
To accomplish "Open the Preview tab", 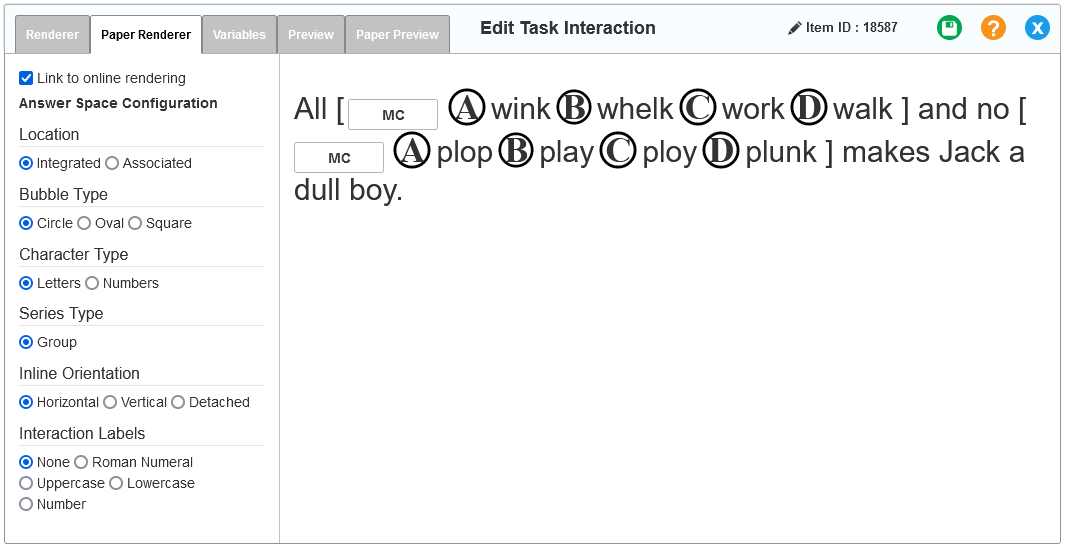I will pos(311,35).
